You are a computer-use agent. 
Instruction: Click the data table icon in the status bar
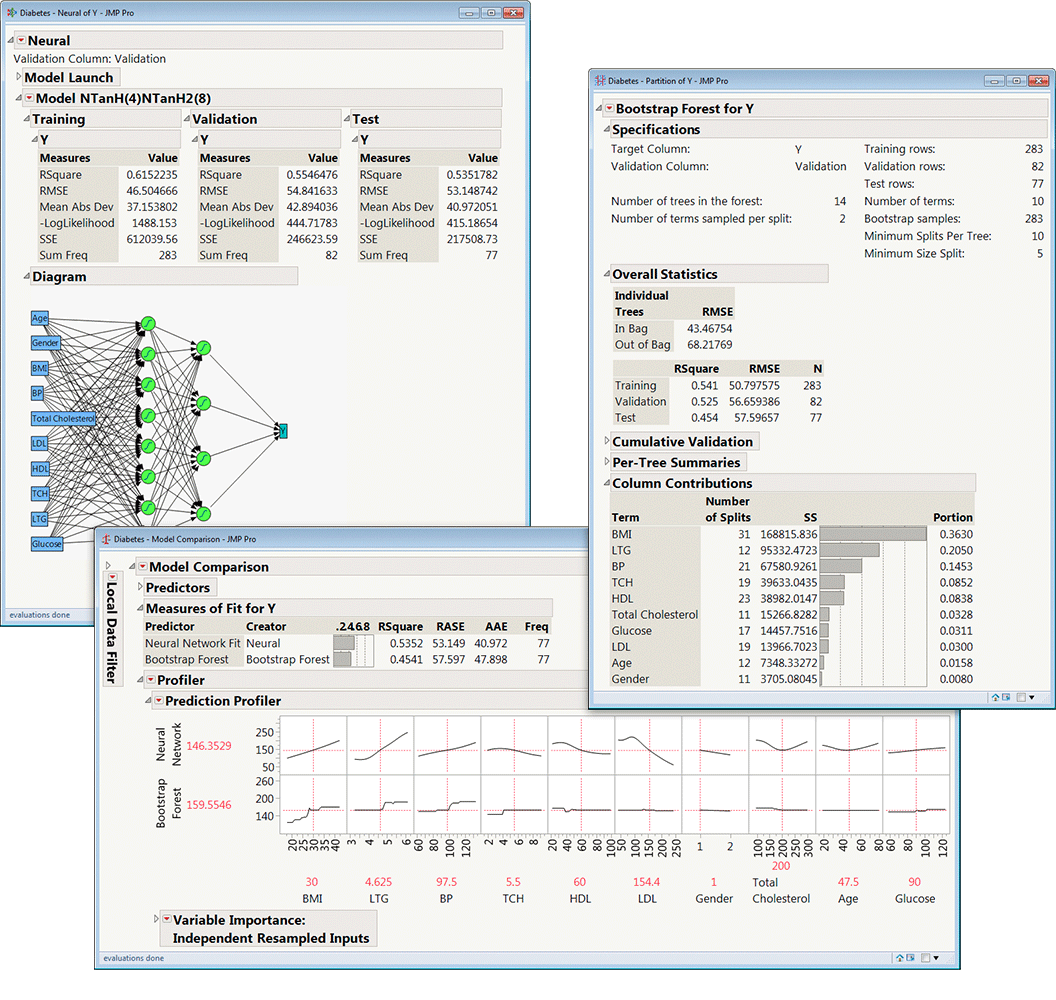point(1007,697)
